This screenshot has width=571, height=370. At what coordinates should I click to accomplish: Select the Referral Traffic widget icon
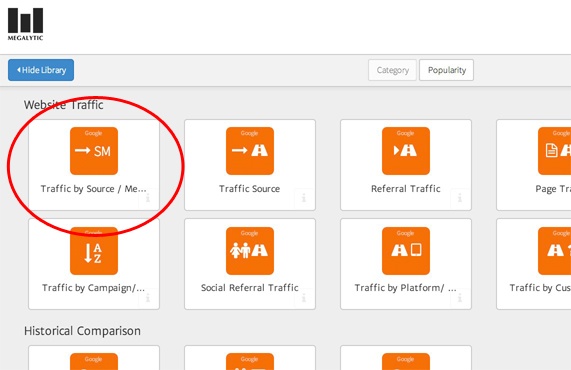pyautogui.click(x=406, y=151)
